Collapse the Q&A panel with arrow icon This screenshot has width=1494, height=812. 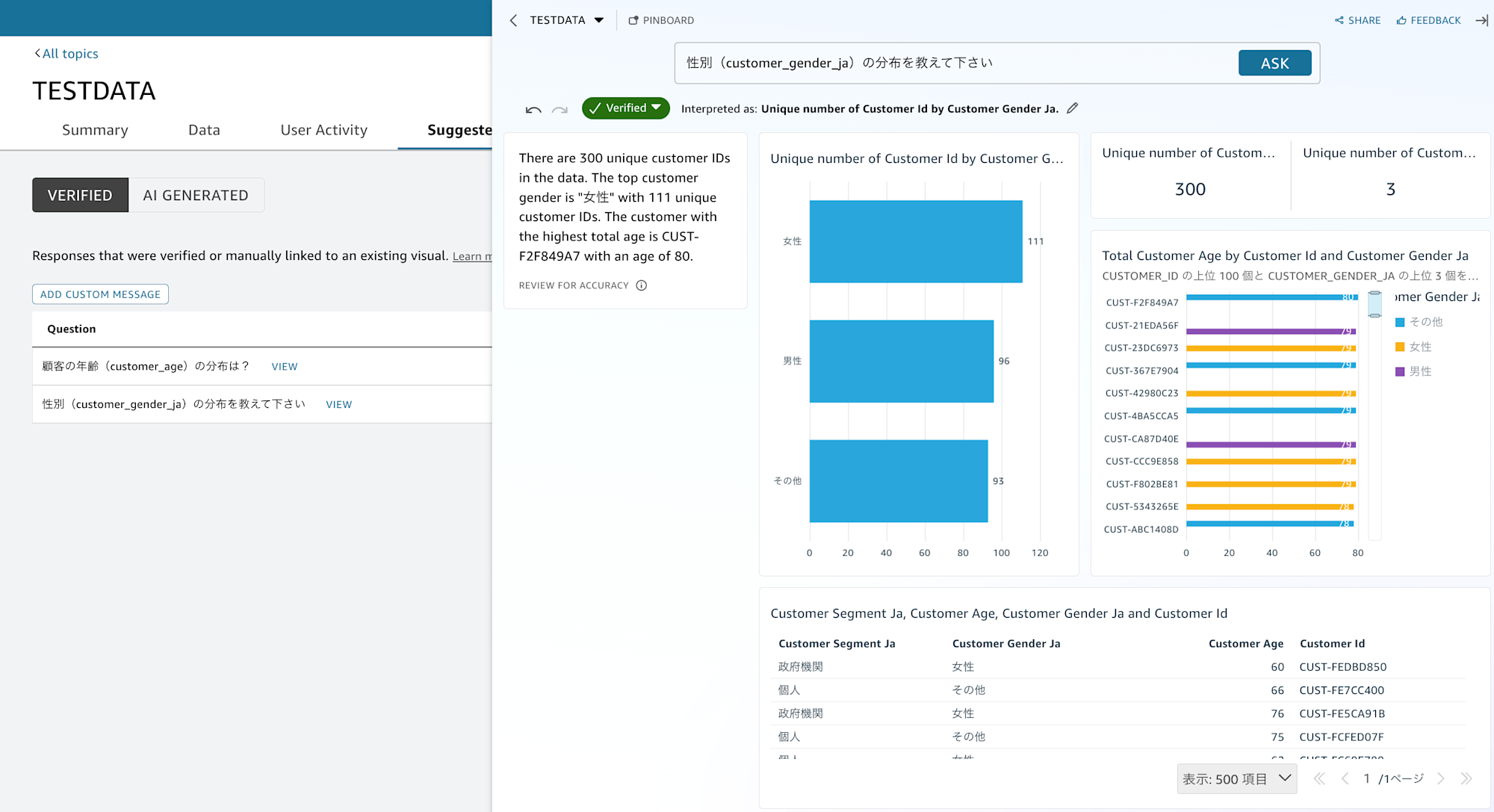(x=1481, y=20)
